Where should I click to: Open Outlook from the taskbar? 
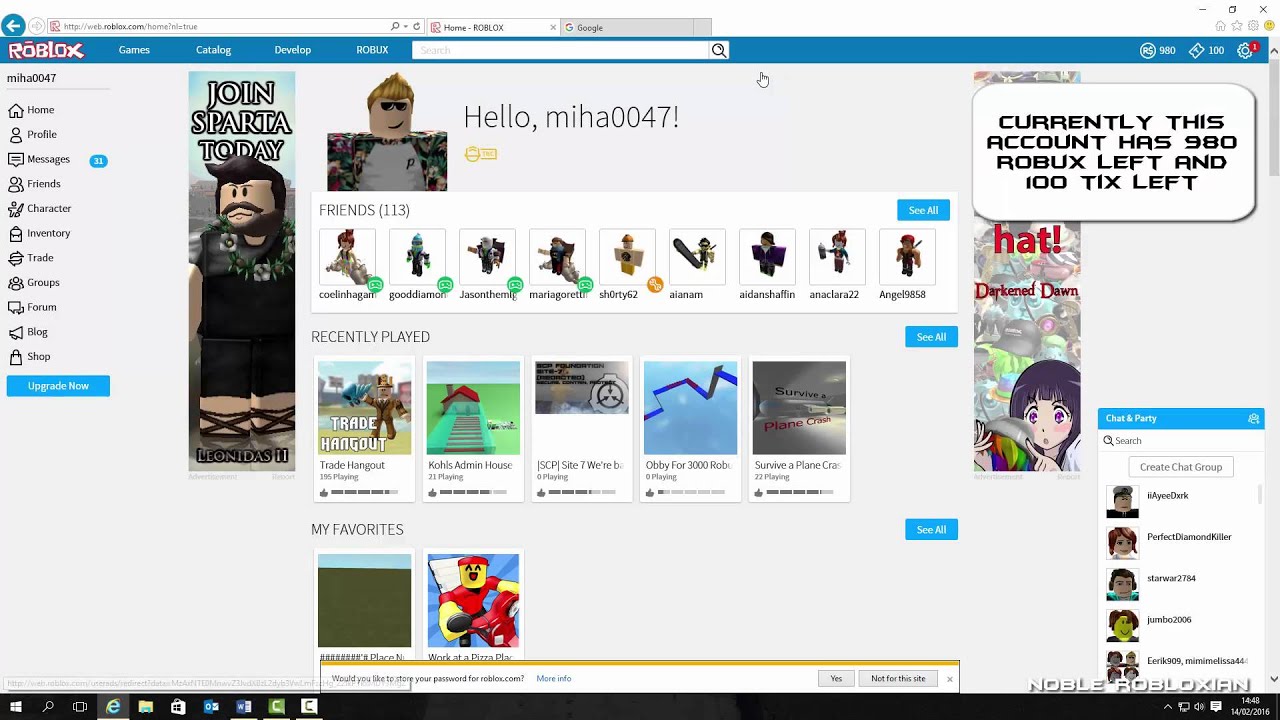(x=211, y=707)
